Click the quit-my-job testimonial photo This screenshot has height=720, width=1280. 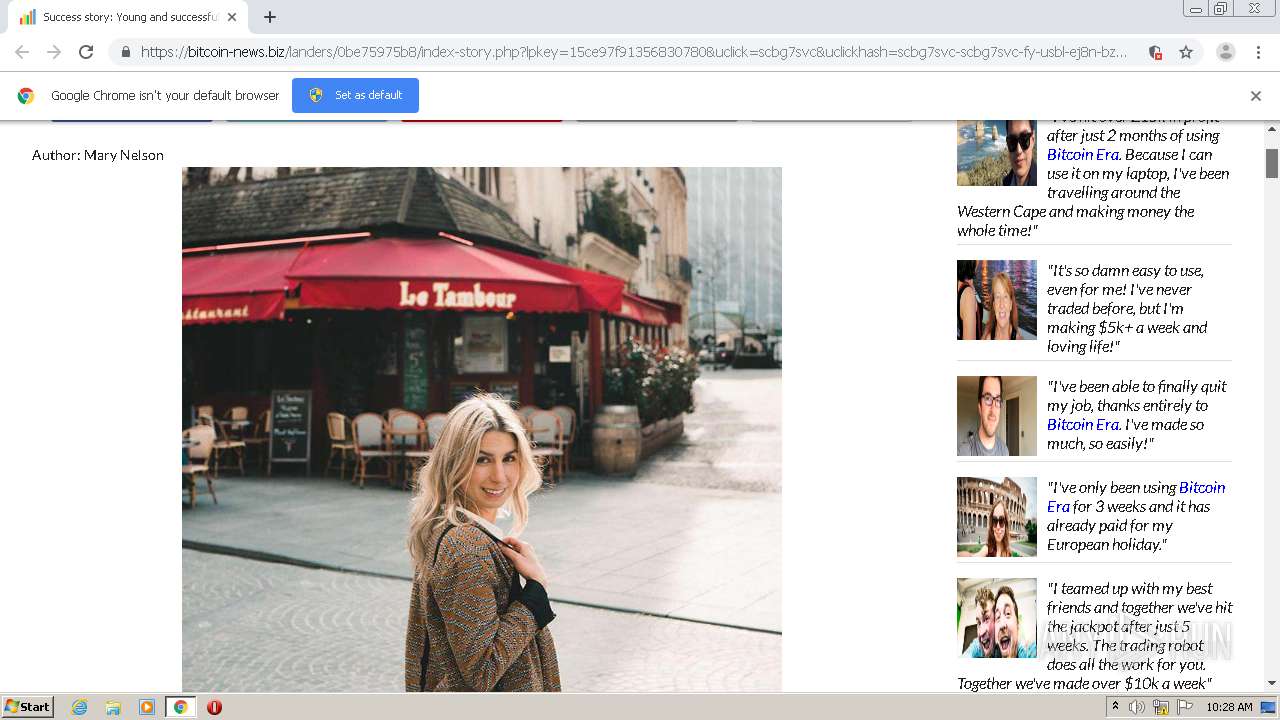click(x=997, y=416)
